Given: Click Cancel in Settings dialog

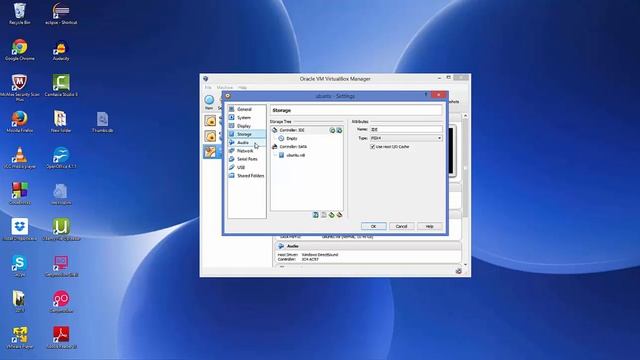Looking at the screenshot, I should coord(401,227).
